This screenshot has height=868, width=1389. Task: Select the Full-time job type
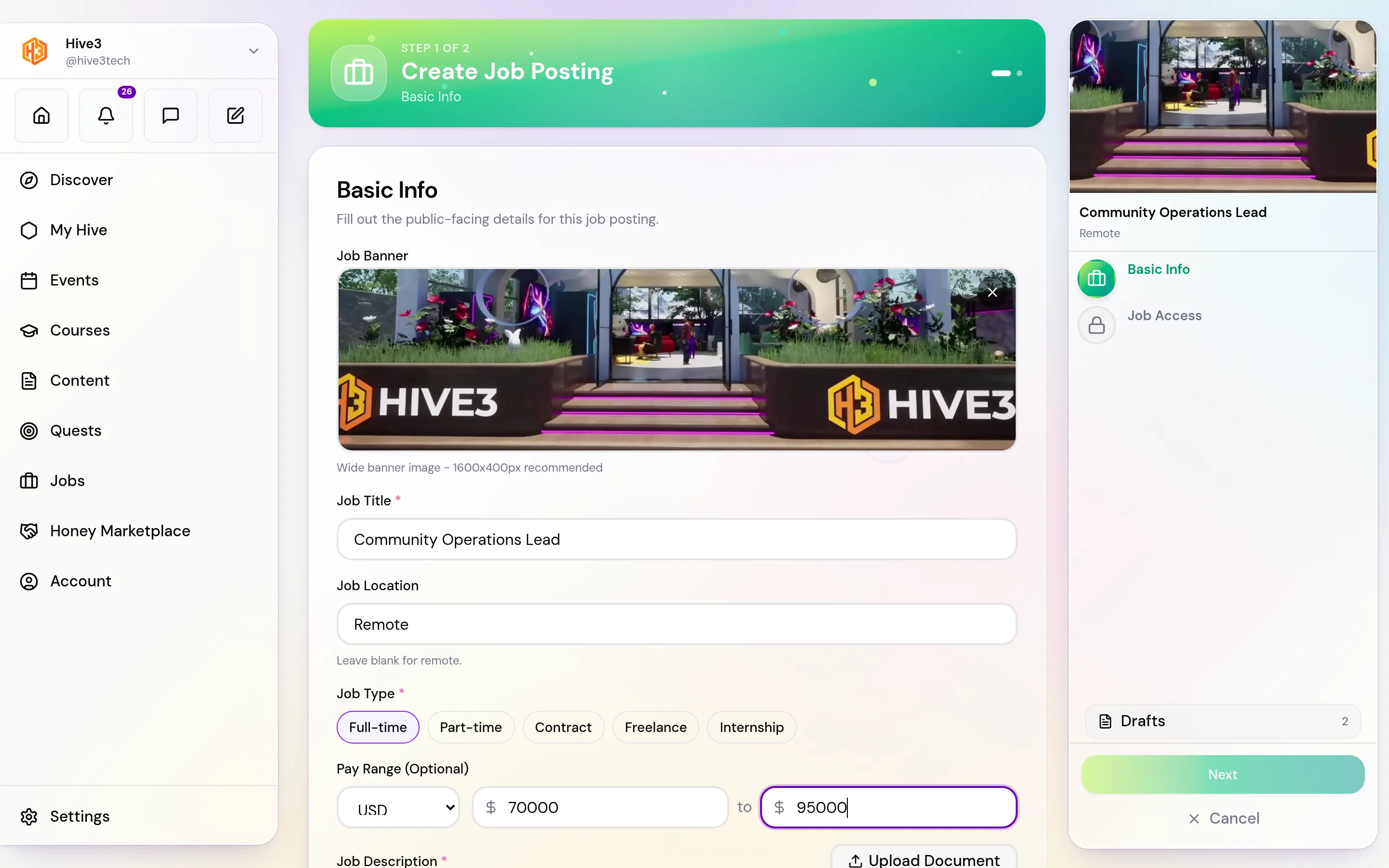point(378,727)
